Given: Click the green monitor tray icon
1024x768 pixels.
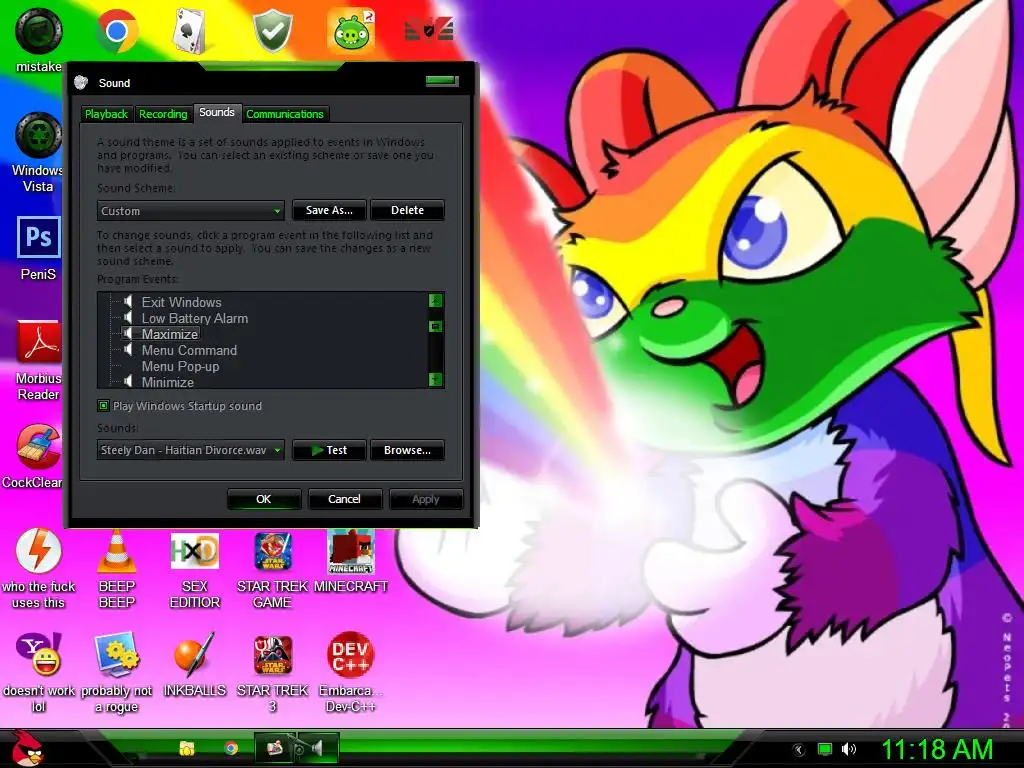Looking at the screenshot, I should (x=825, y=749).
